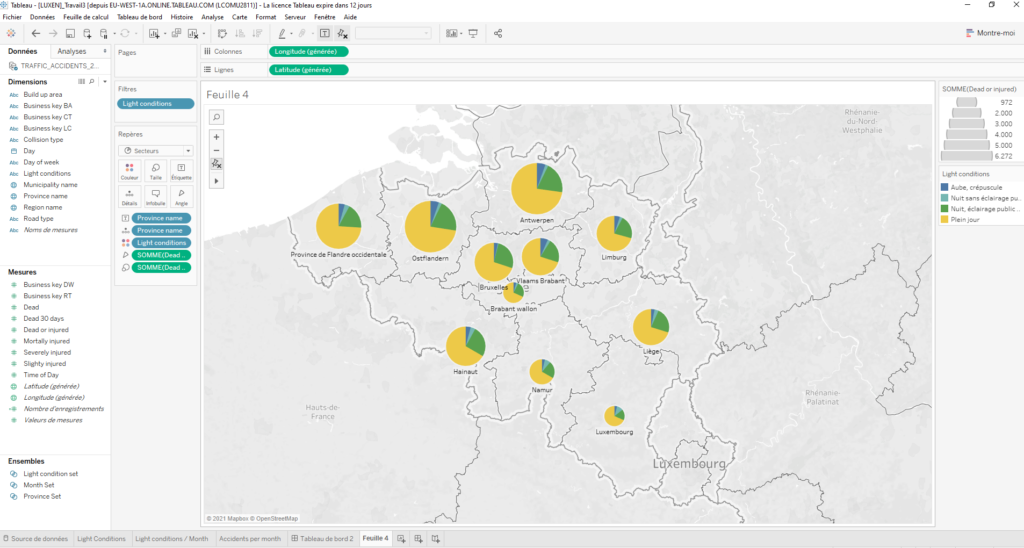
Task: Open the Dimensions pane dropdown arrow
Action: click(104, 82)
